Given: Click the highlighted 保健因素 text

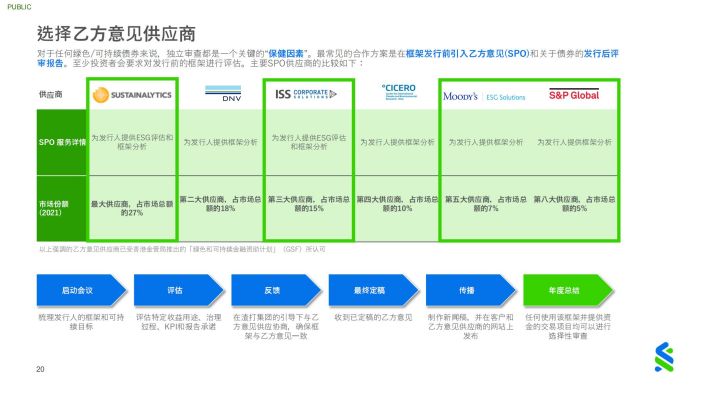Looking at the screenshot, I should [x=286, y=53].
